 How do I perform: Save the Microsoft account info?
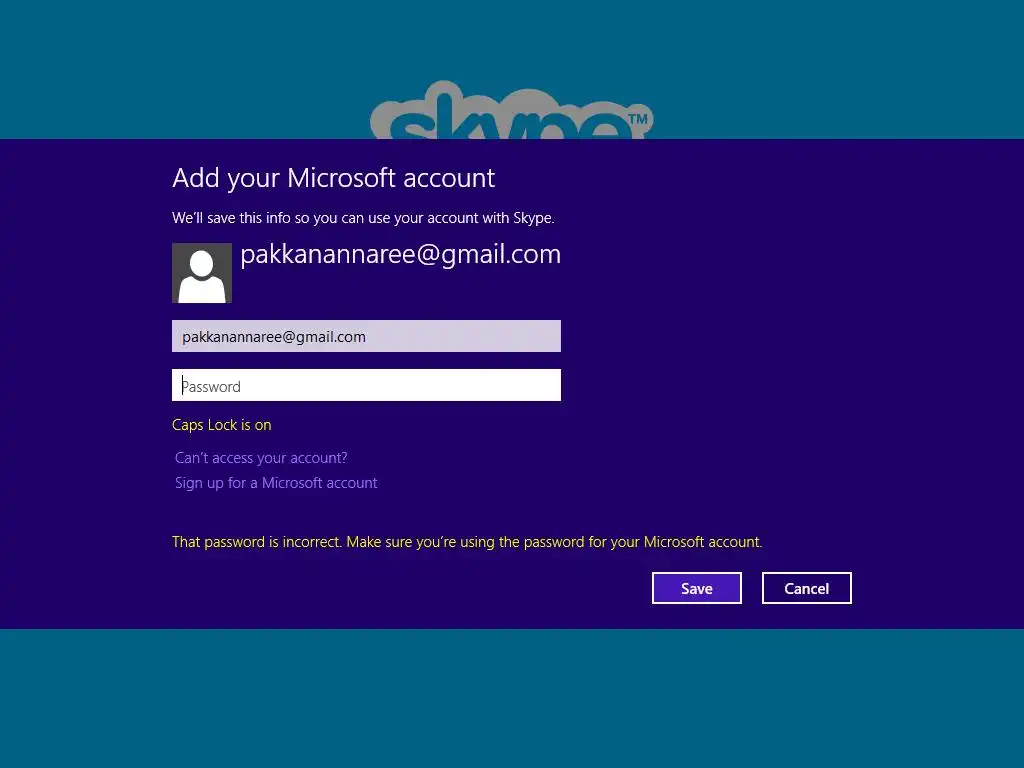[x=697, y=588]
